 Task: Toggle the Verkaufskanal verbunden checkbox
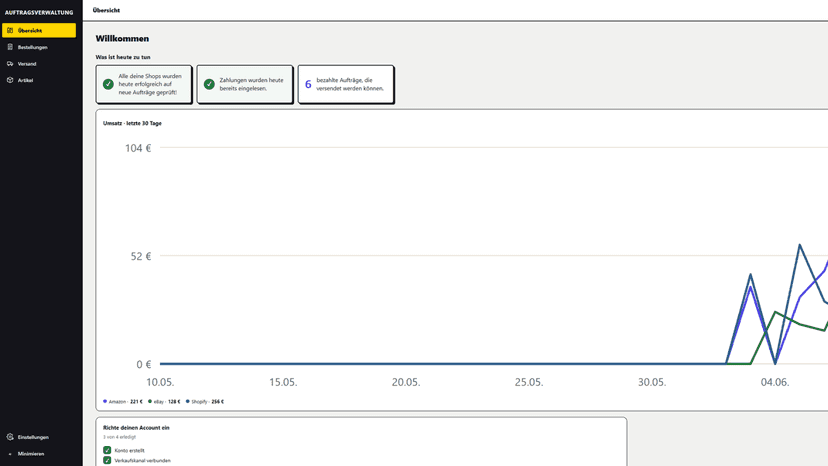point(107,460)
